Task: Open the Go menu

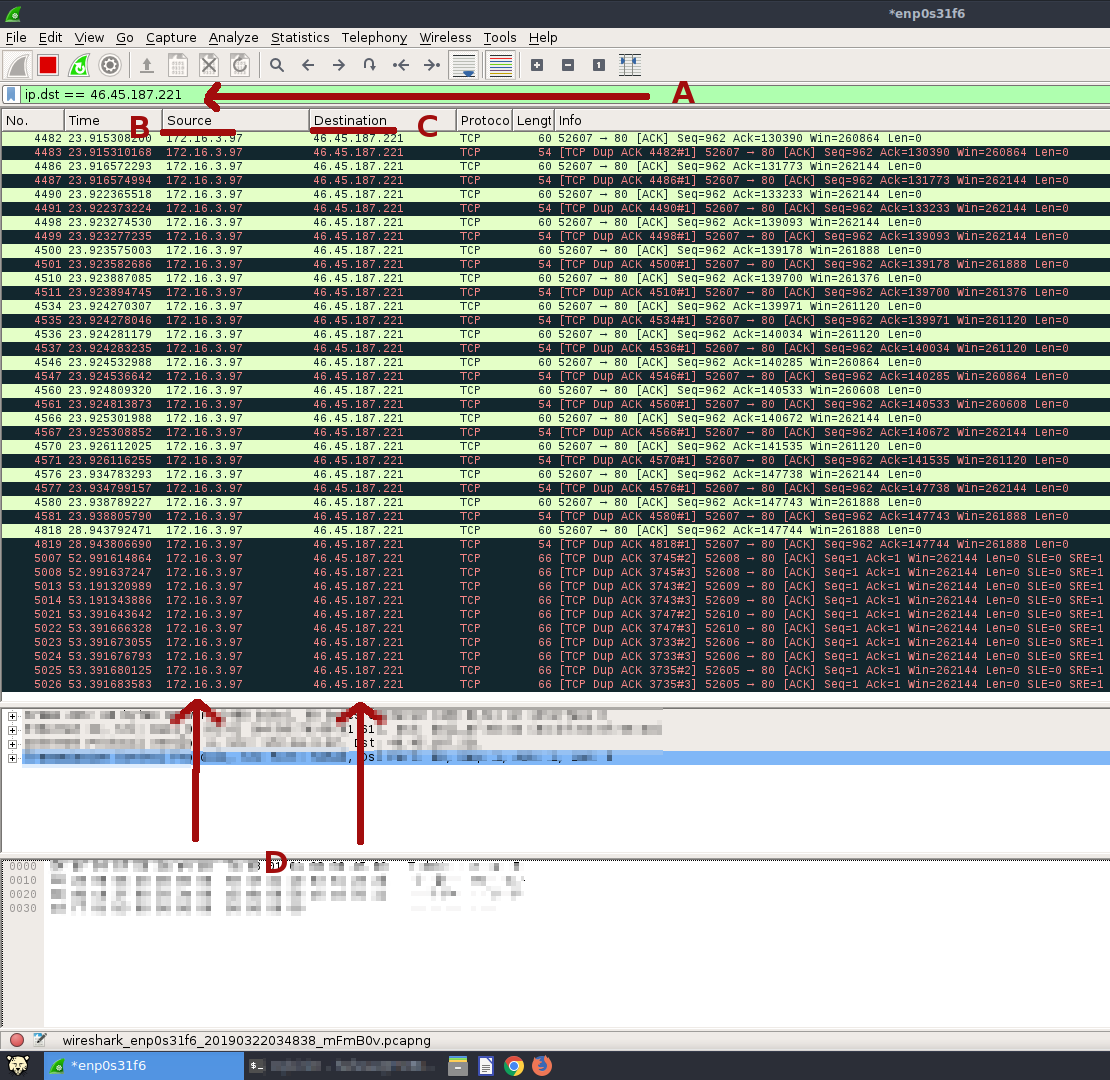Action: tap(125, 38)
